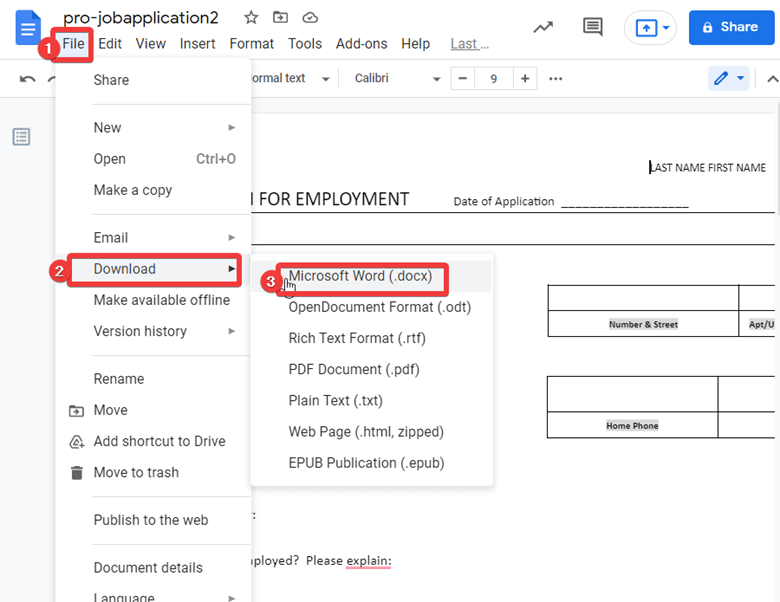Image resolution: width=780 pixels, height=602 pixels.
Task: Show the document outline icon
Action: coord(21,137)
